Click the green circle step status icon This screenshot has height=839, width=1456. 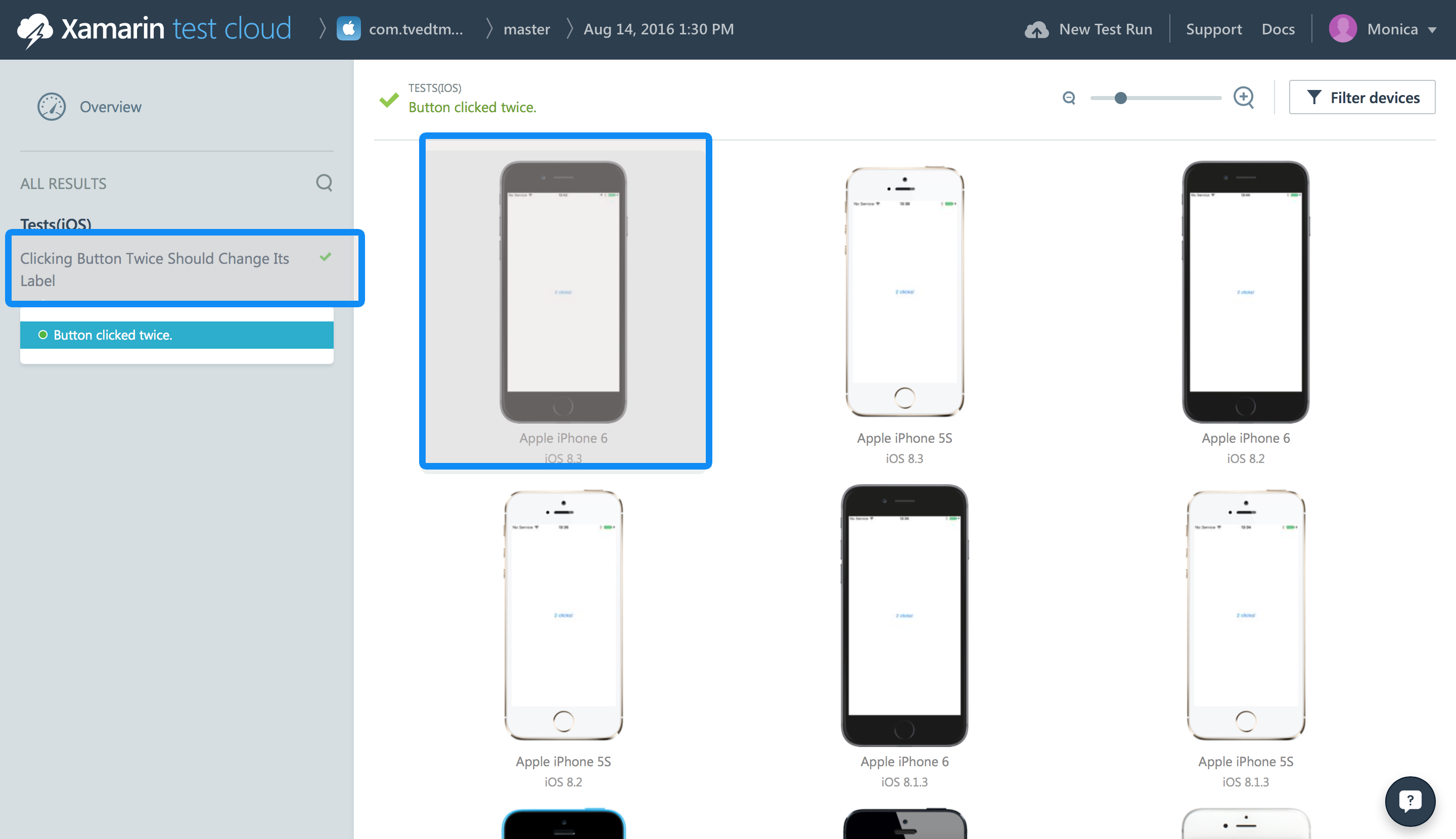pos(42,335)
